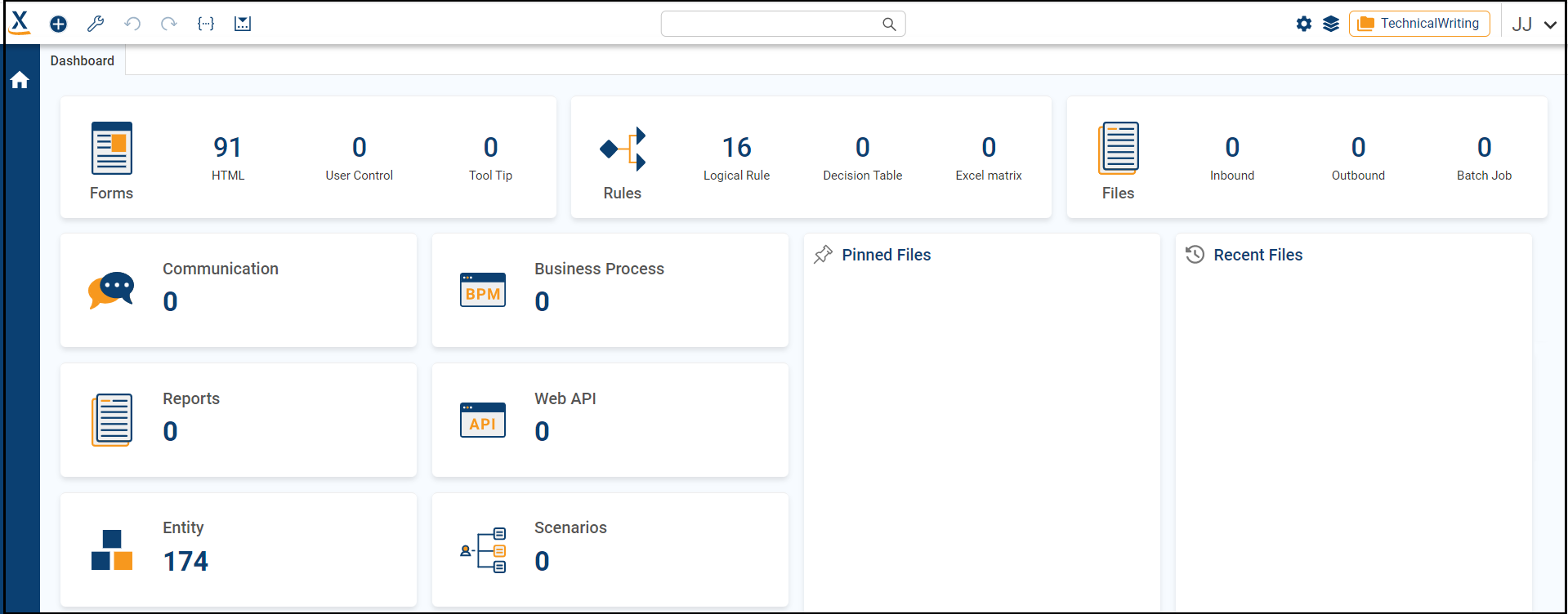Open the layers stack icon
The width and height of the screenshot is (1568, 614).
pyautogui.click(x=1331, y=24)
